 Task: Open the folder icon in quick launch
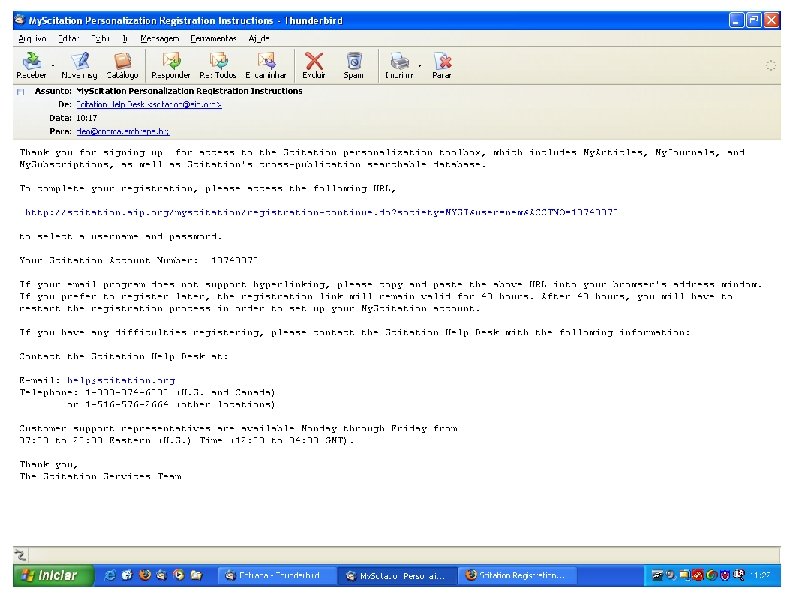click(196, 575)
